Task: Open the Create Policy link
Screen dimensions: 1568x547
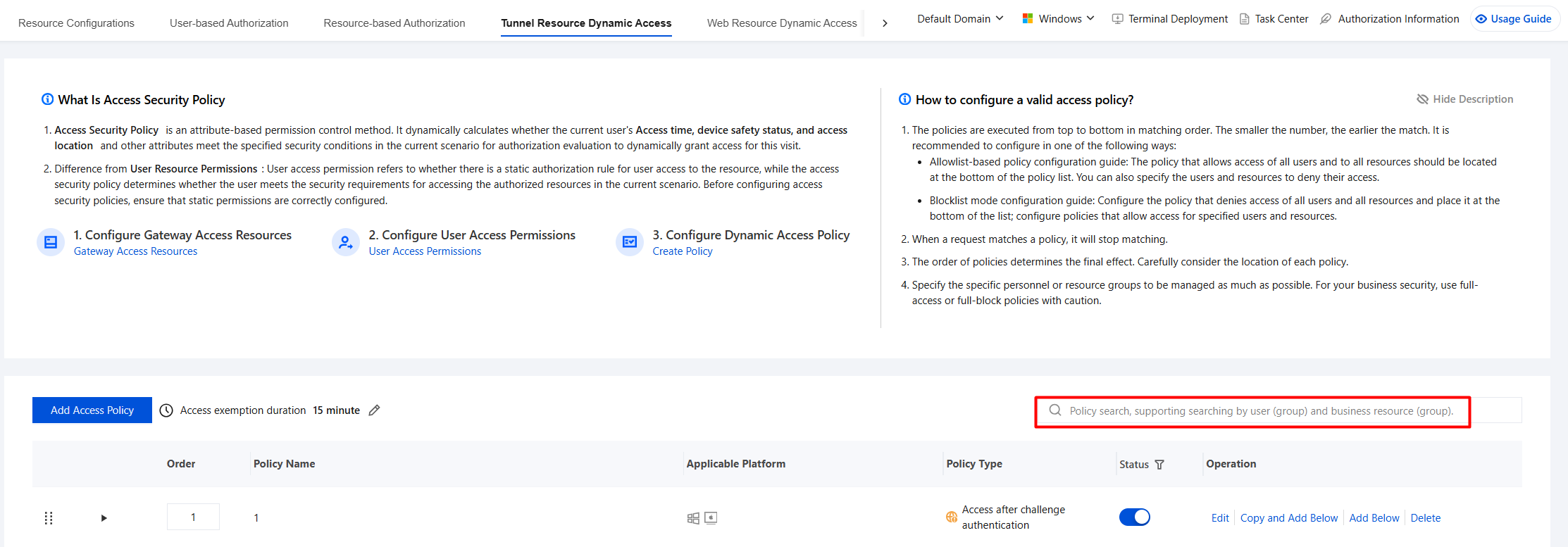Action: (x=683, y=251)
